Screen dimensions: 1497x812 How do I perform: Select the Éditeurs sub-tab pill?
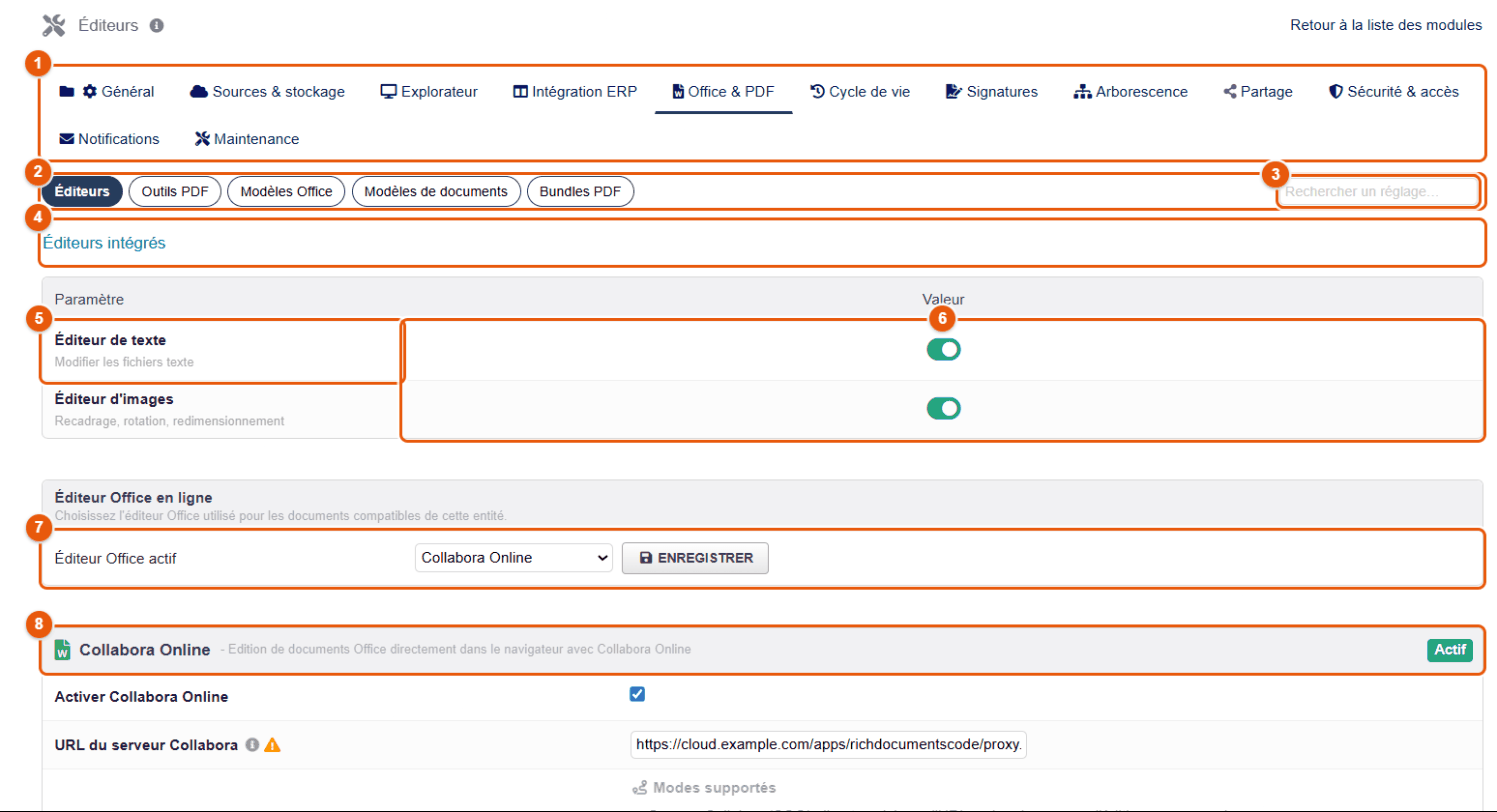(x=82, y=191)
